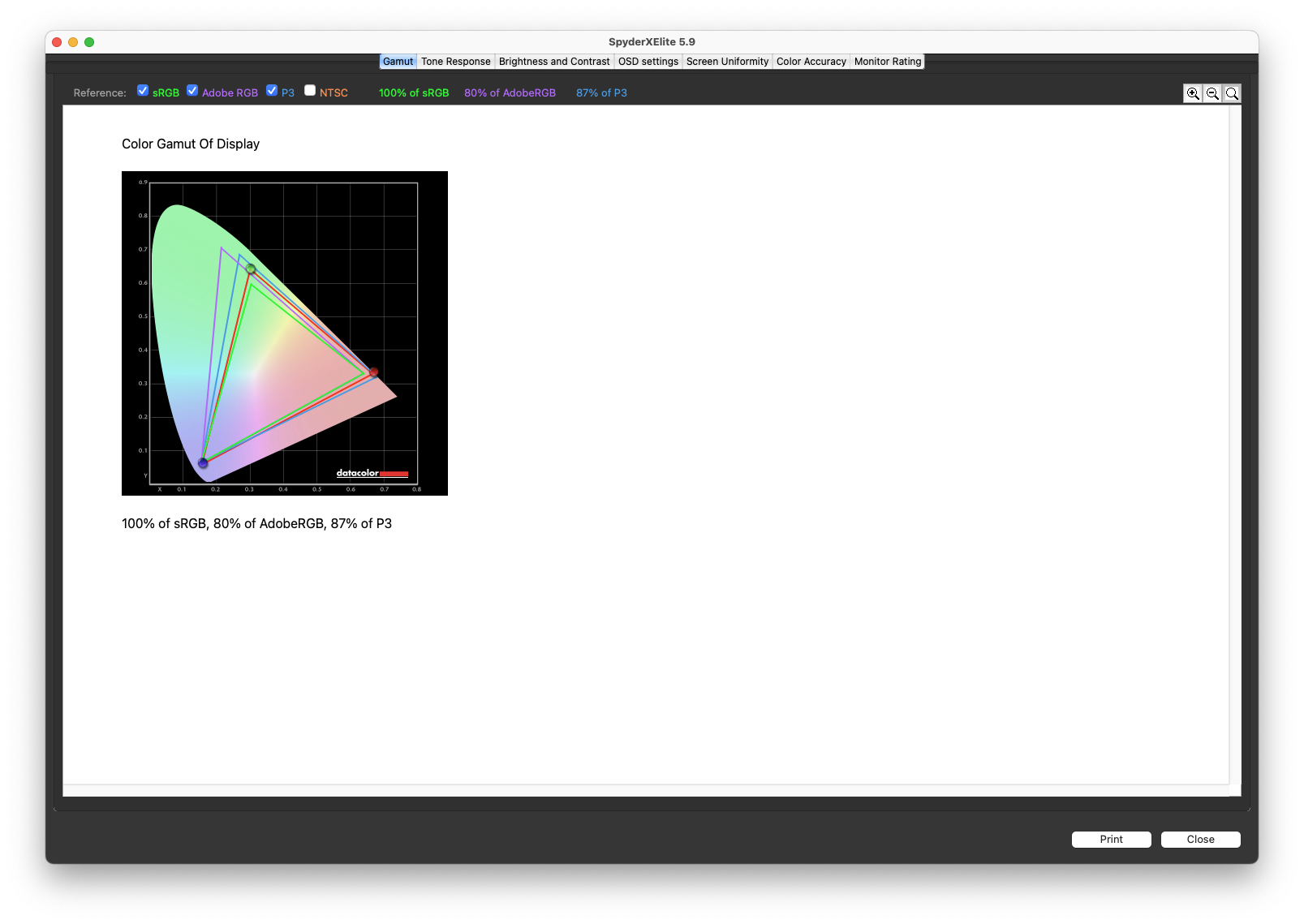Minimize the window with the yellow button
1304x924 pixels.
coord(73,42)
